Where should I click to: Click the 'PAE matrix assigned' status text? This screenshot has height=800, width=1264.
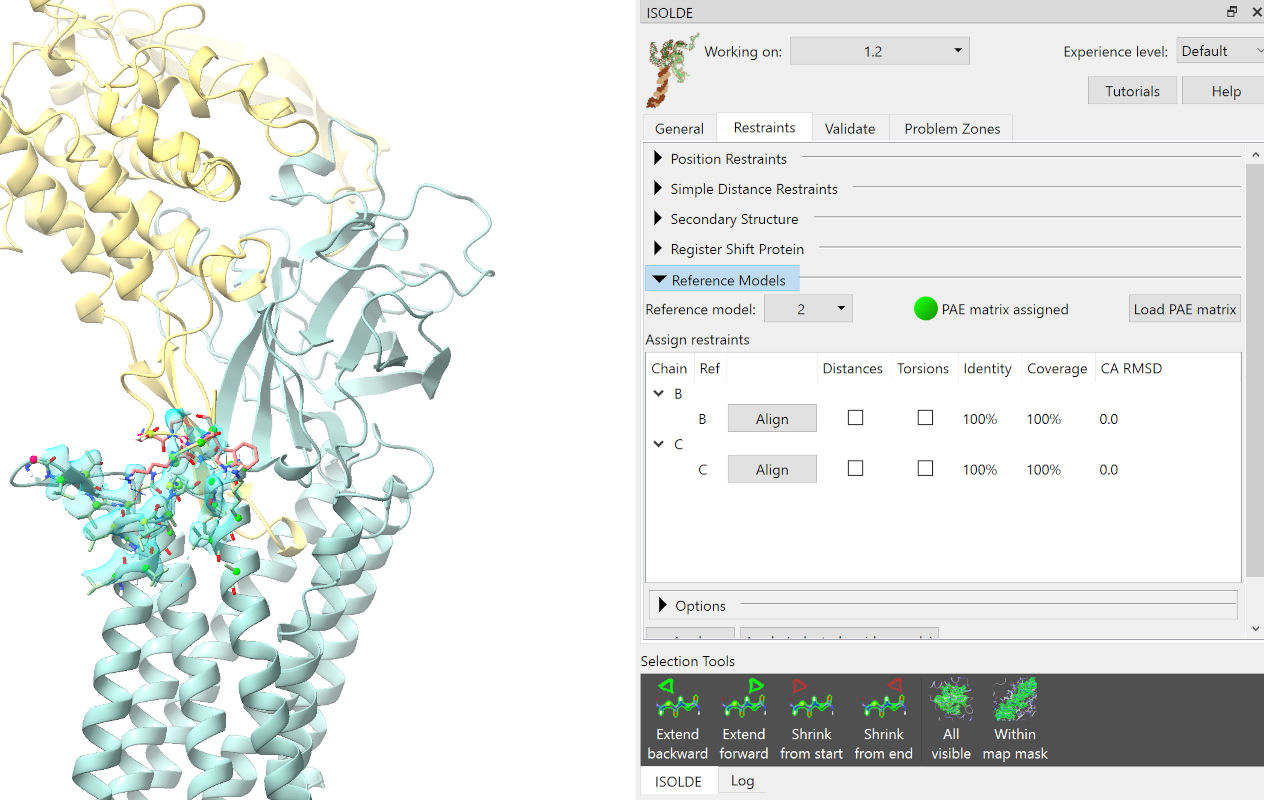pyautogui.click(x=1005, y=309)
